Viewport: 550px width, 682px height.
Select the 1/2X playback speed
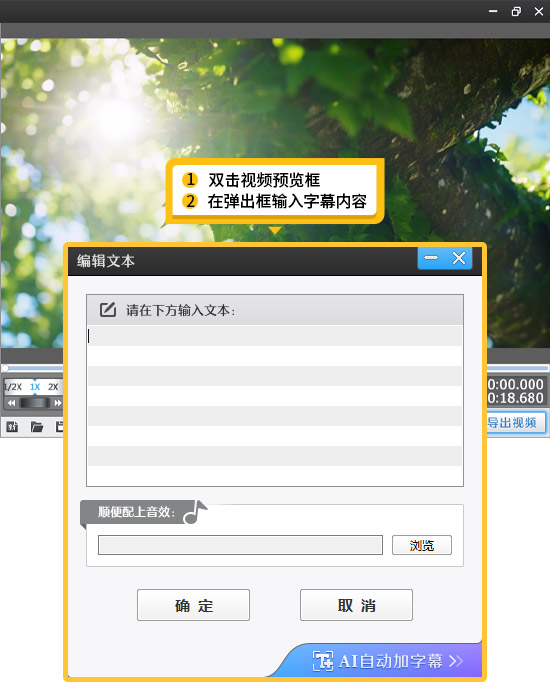(x=13, y=387)
